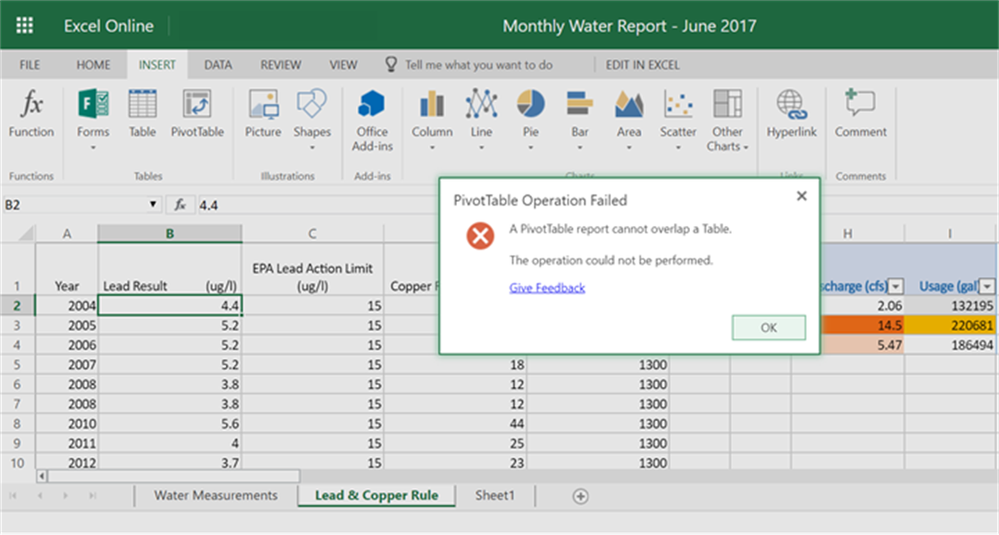Switch to the Water Measurements sheet tab
The width and height of the screenshot is (999, 535).
[x=215, y=496]
